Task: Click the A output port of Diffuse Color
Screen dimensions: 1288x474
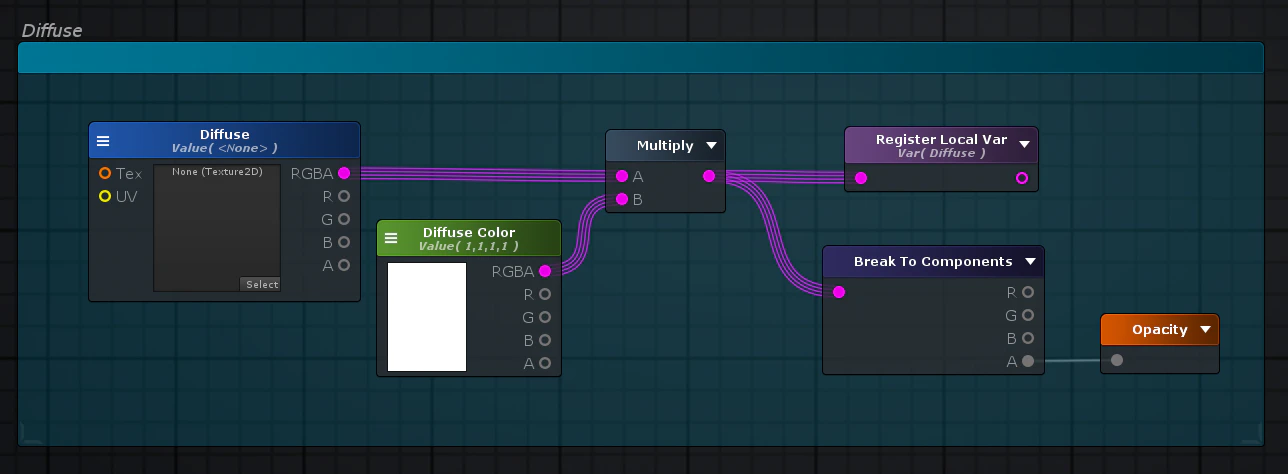Action: 545,364
